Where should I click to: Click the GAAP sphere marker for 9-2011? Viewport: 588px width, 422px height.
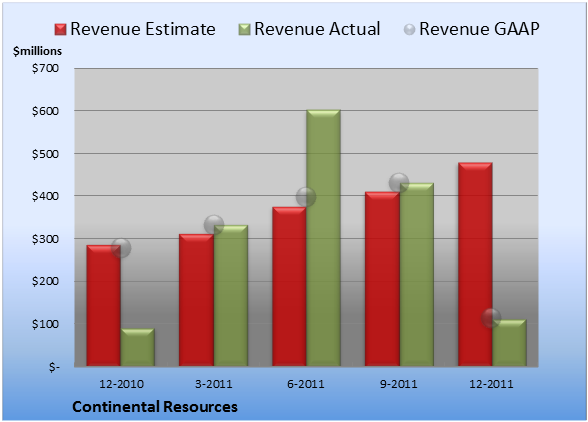point(399,183)
